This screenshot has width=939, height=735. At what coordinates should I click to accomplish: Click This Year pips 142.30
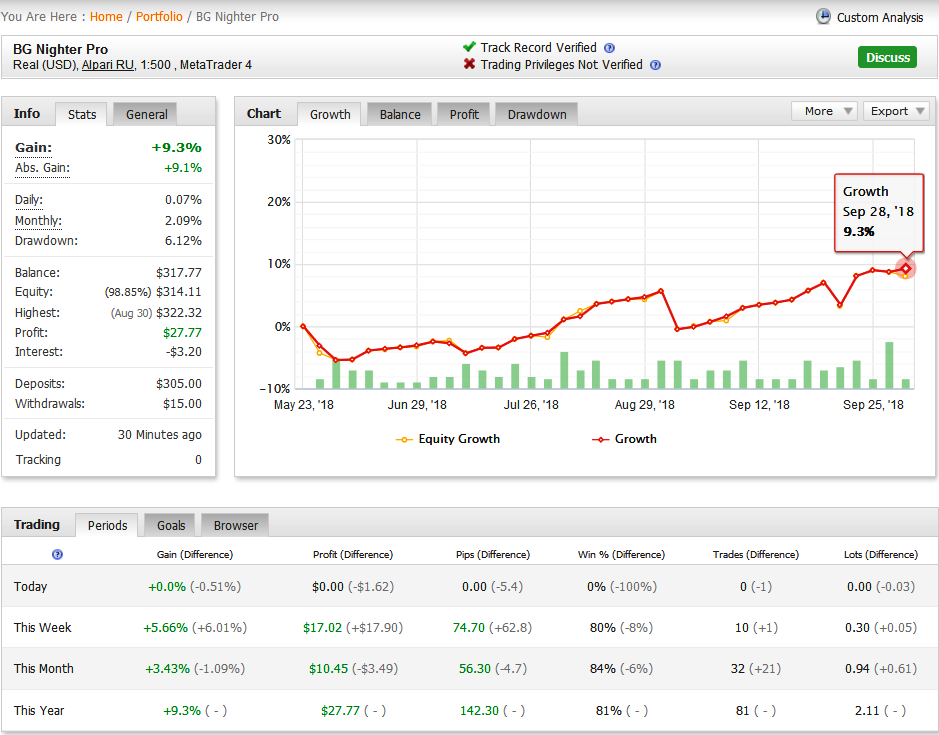click(x=479, y=710)
